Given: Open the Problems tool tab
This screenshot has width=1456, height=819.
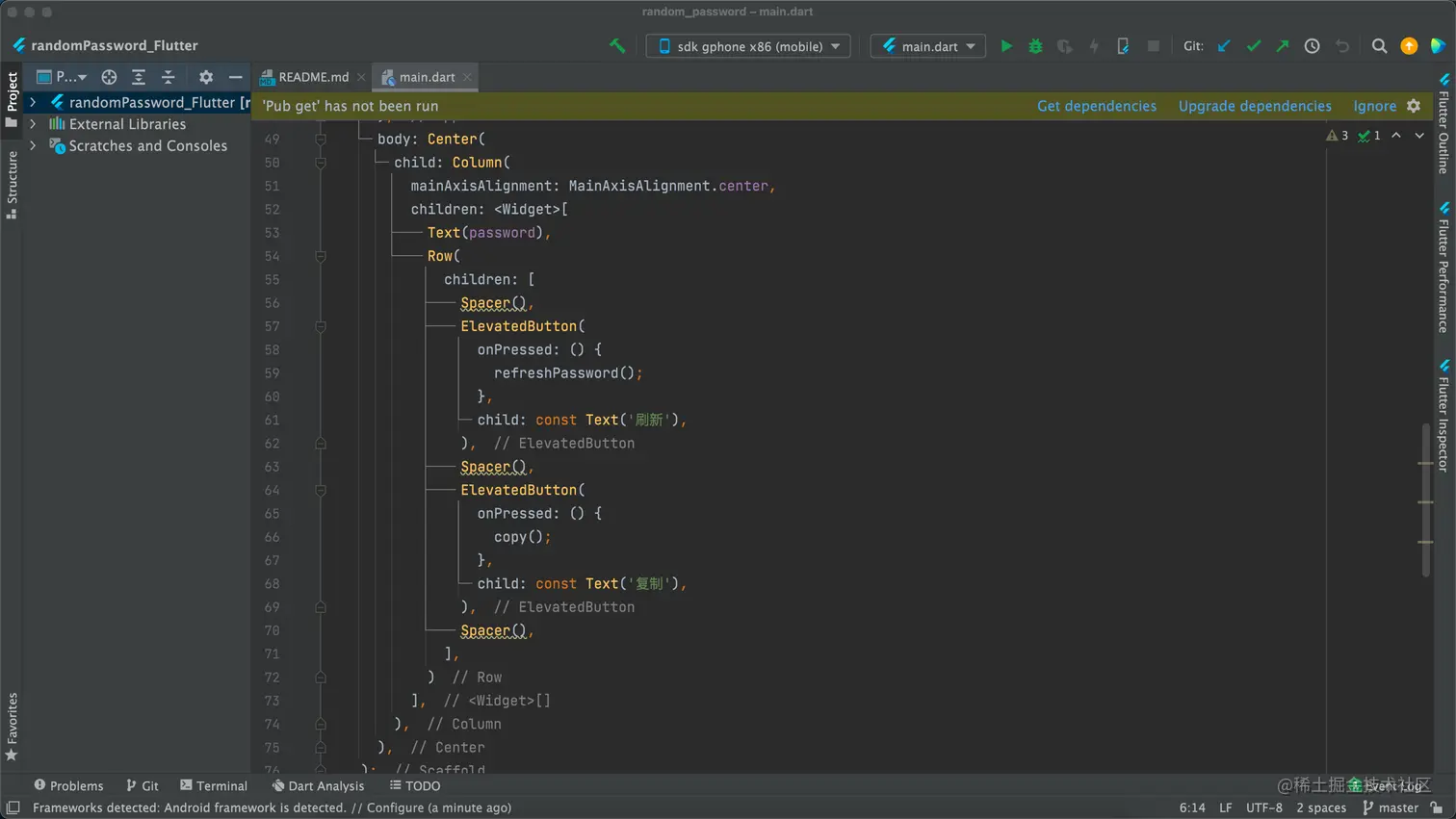Looking at the screenshot, I should click(x=68, y=786).
